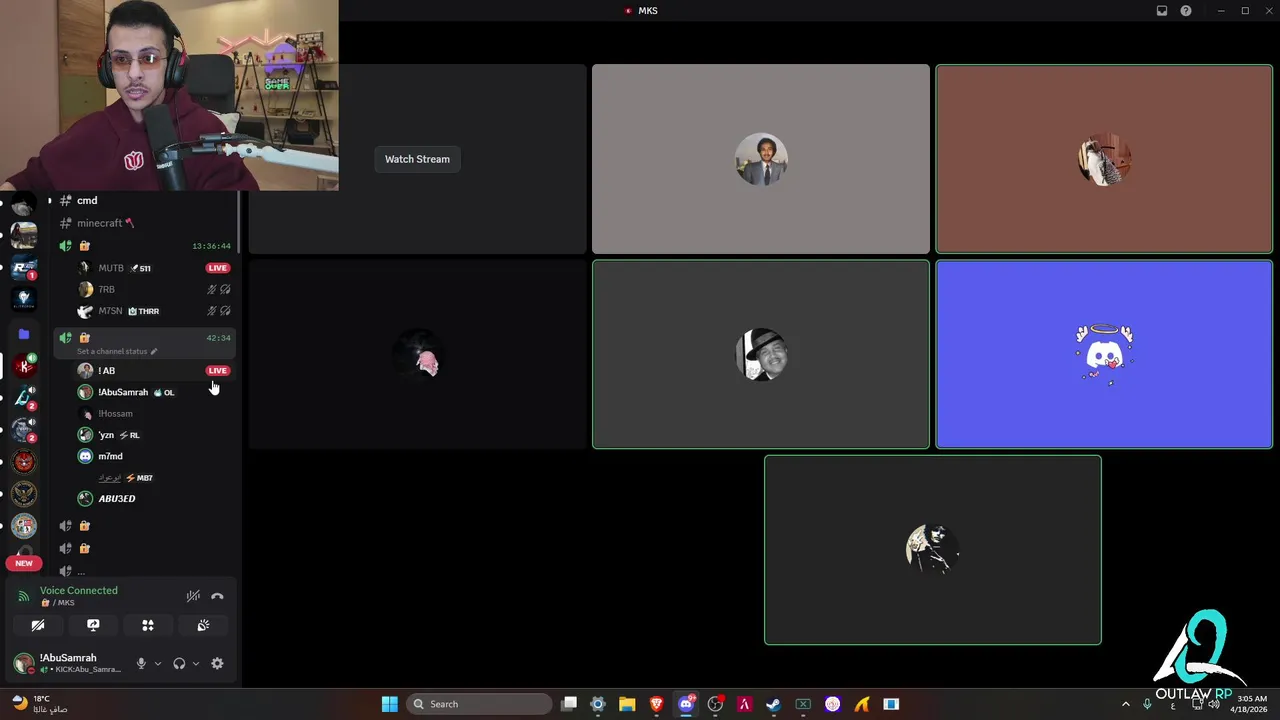1280x720 pixels.
Task: Open Settings gear on taskbar
Action: (598, 704)
